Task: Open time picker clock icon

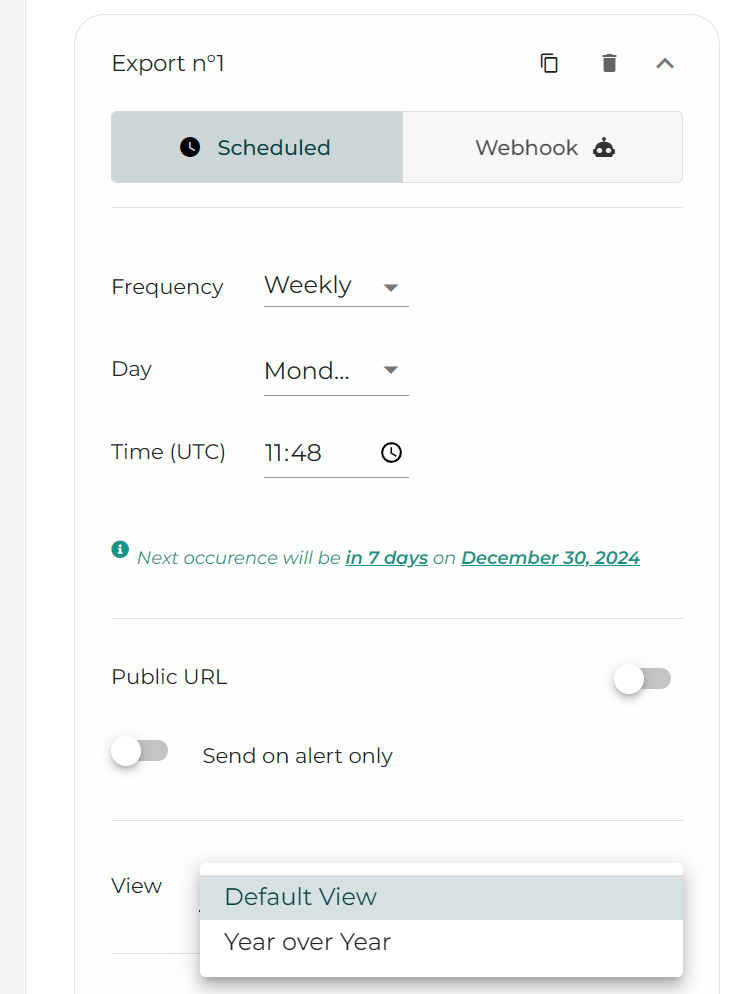Action: [391, 453]
